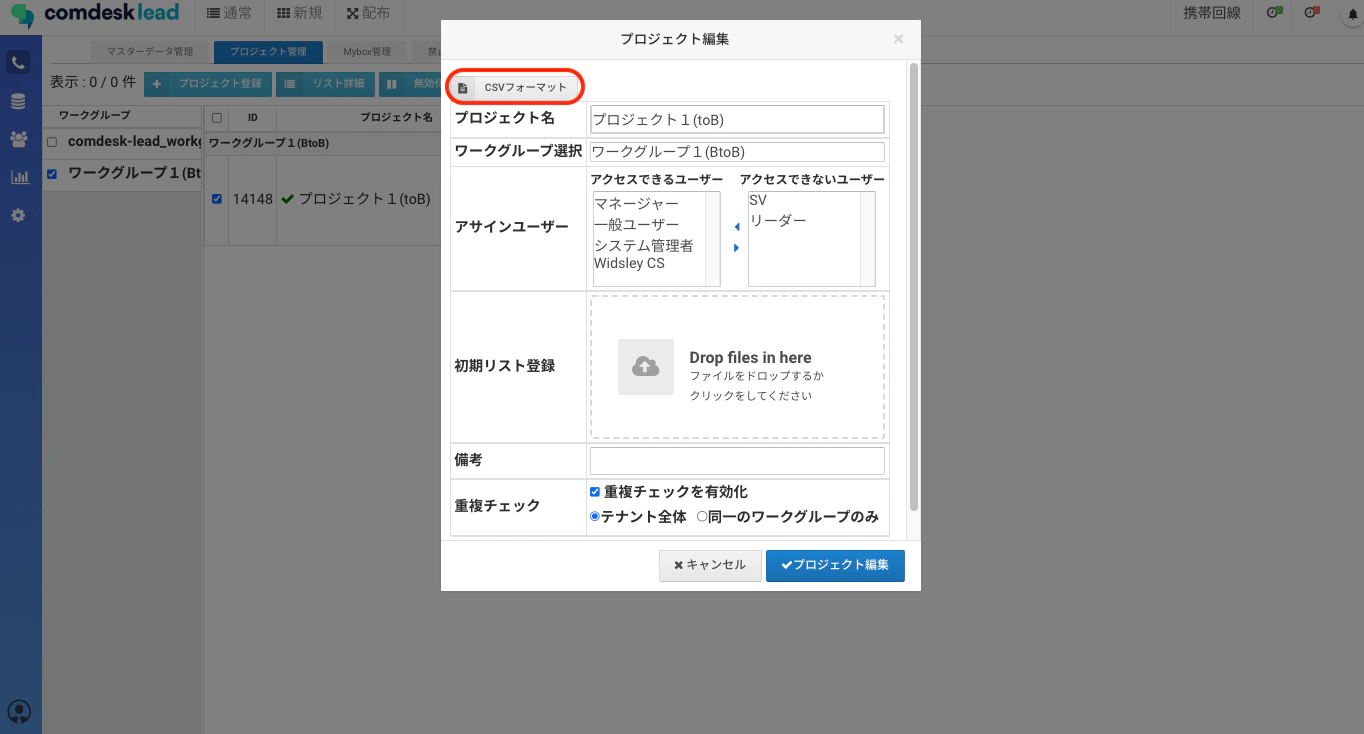Open the users group icon in the sidebar
The height and width of the screenshot is (734, 1364).
coord(18,139)
